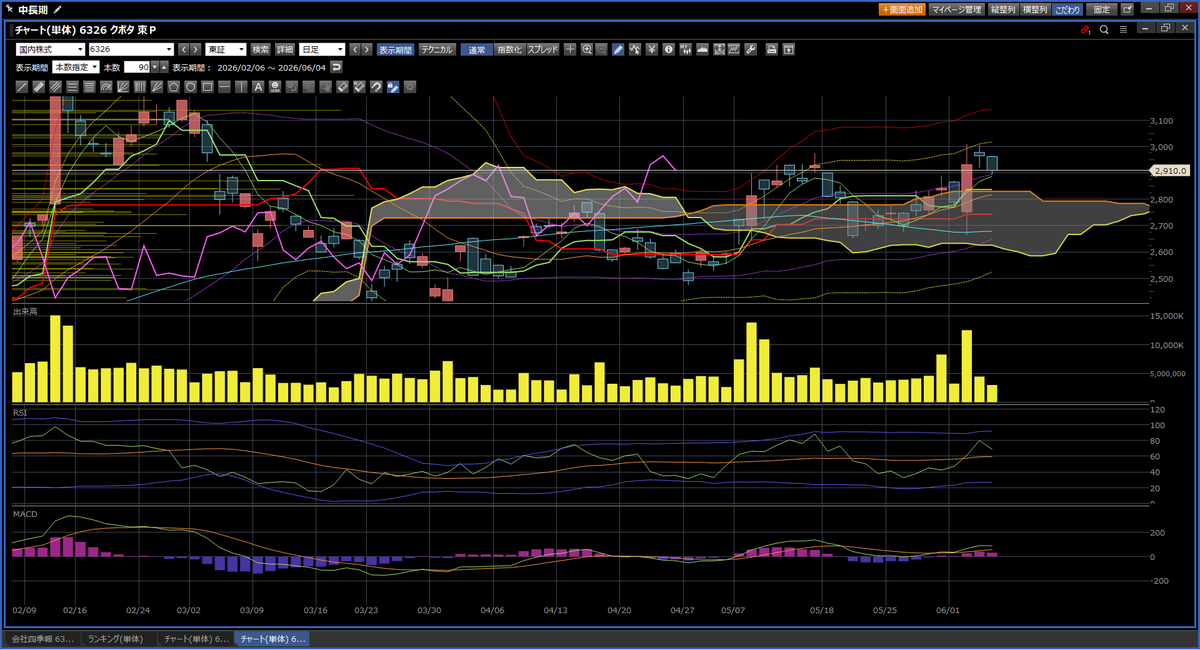Expand the 本数指定 period type dropdown
1200x650 pixels.
coord(76,67)
